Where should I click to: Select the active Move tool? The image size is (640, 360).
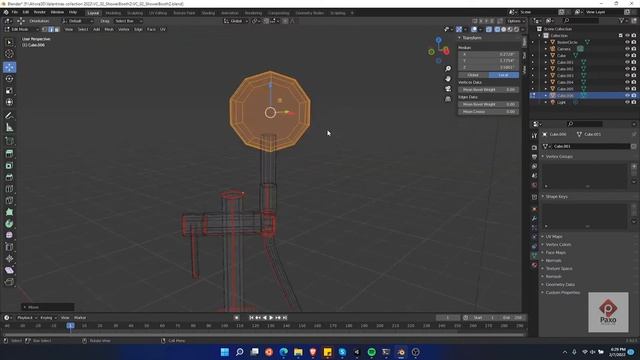tap(9, 67)
